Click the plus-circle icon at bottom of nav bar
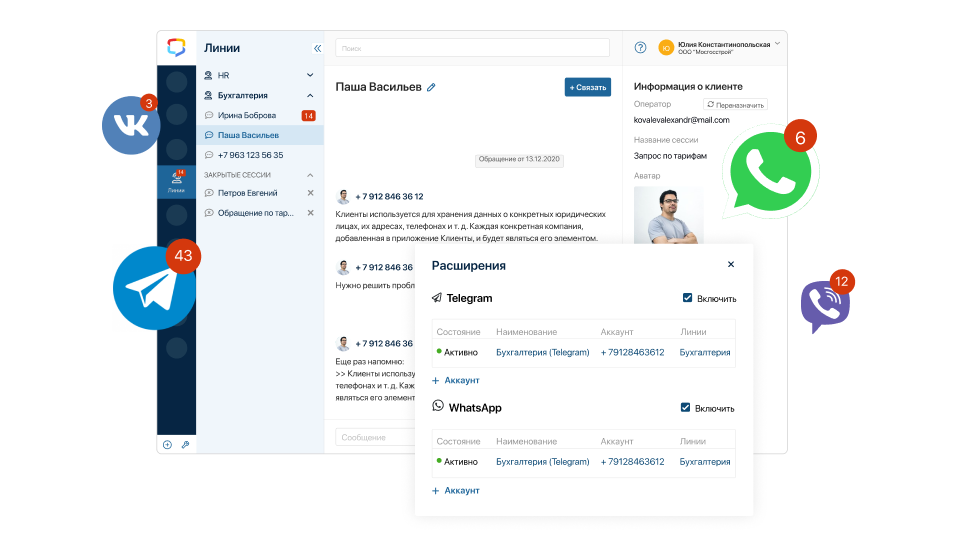Image resolution: width=960 pixels, height=546 pixels. tap(167, 444)
